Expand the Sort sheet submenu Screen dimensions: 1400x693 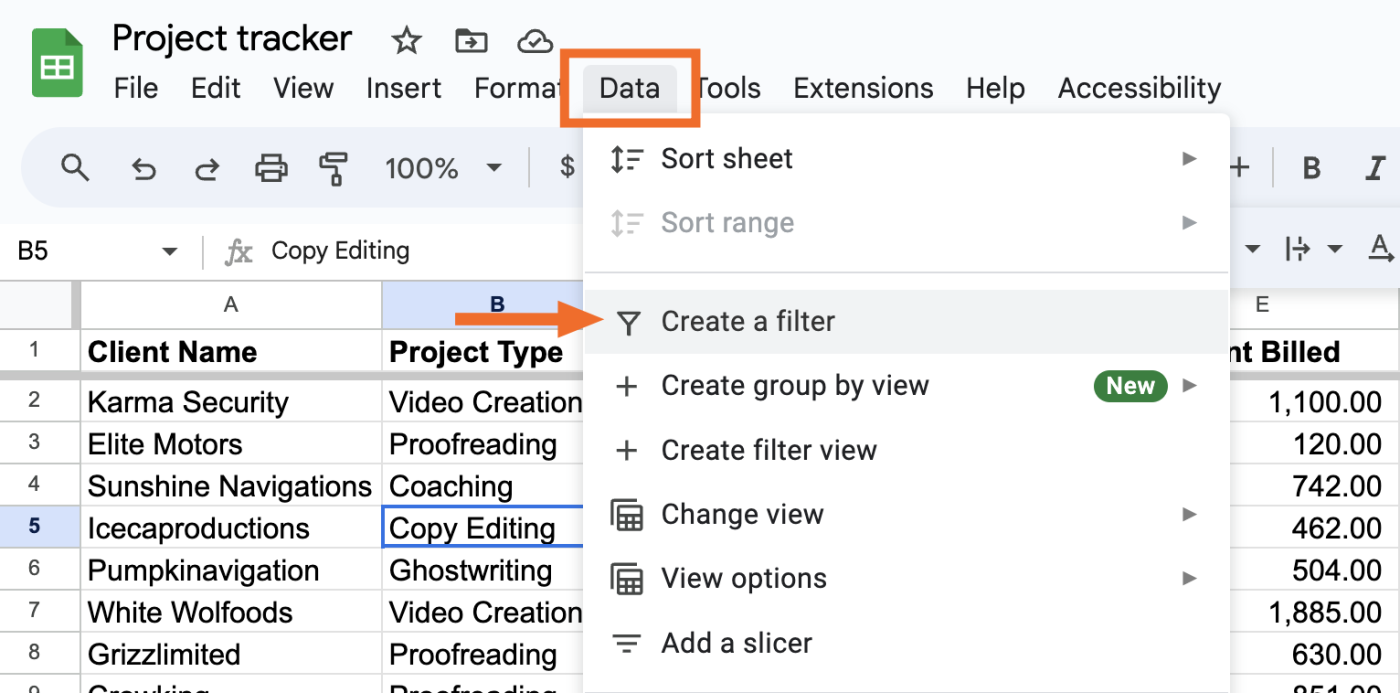click(1188, 159)
